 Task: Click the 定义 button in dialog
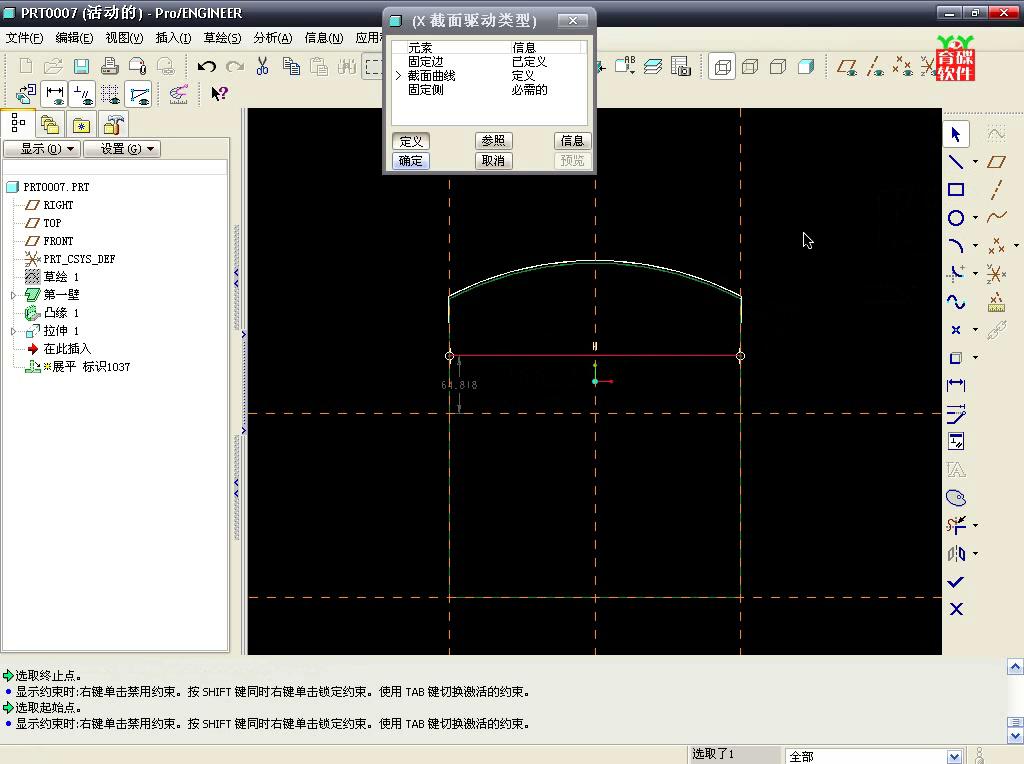tap(411, 141)
